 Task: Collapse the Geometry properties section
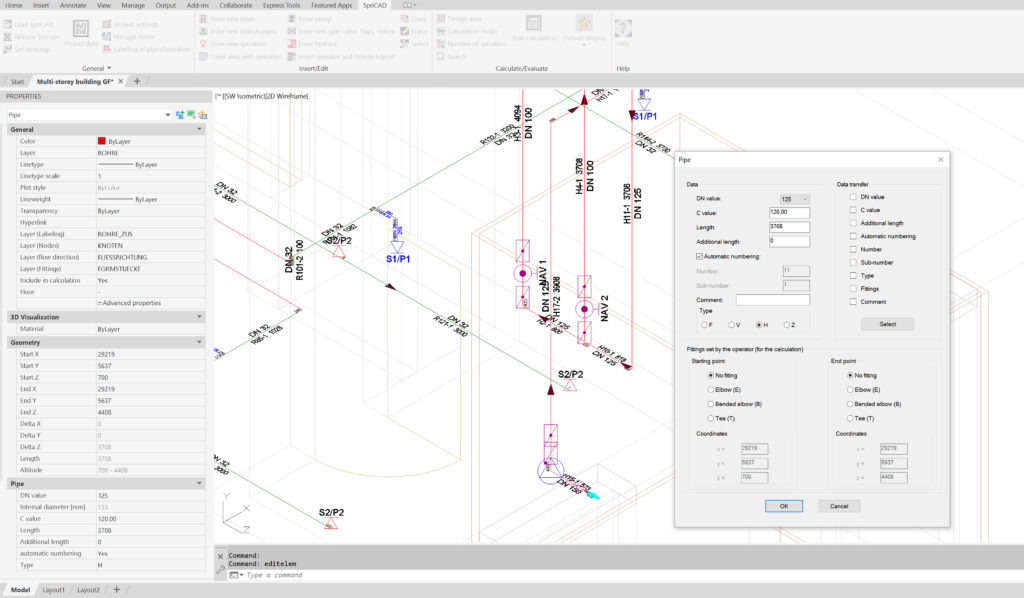click(x=198, y=342)
